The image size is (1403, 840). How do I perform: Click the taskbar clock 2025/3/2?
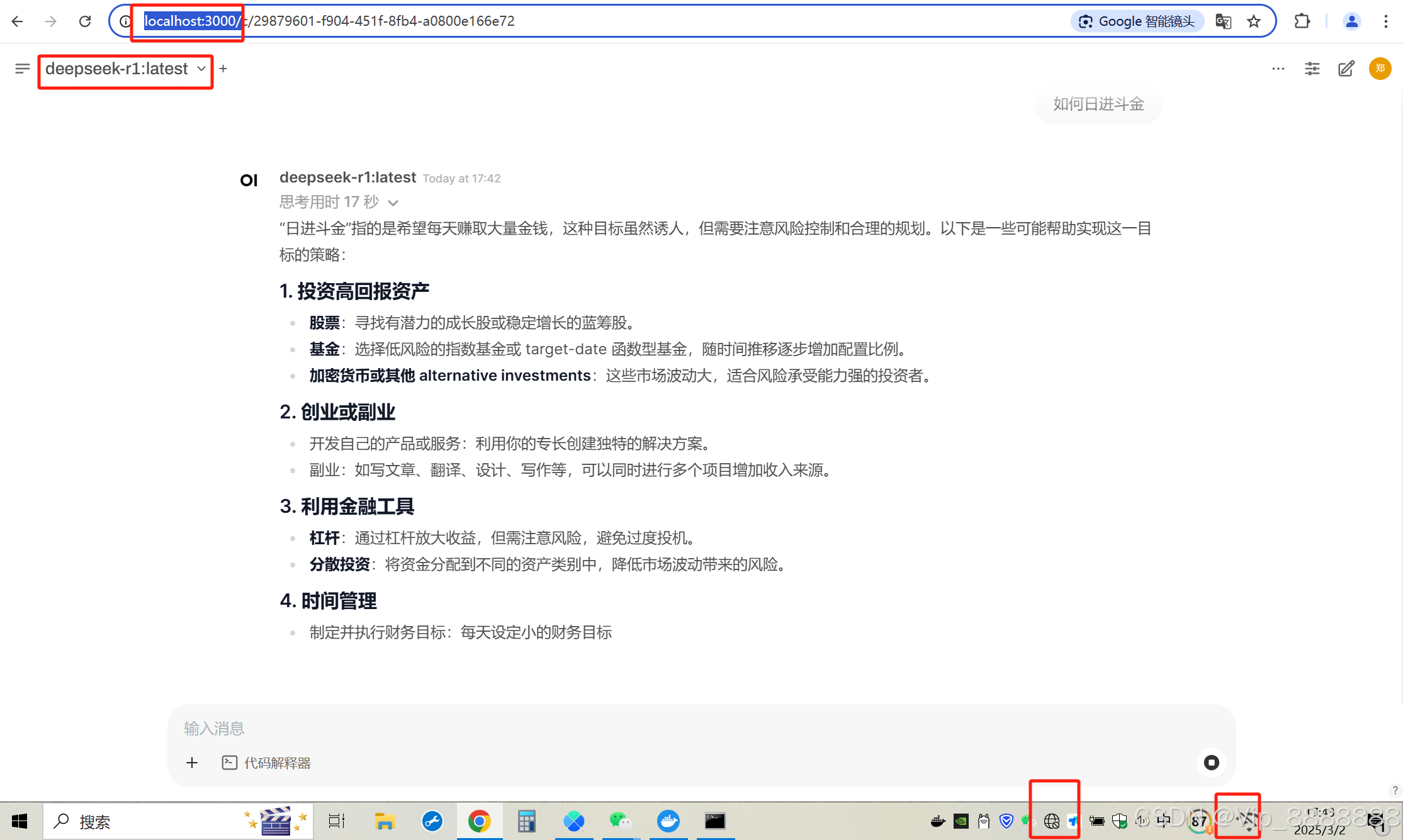(x=1321, y=821)
